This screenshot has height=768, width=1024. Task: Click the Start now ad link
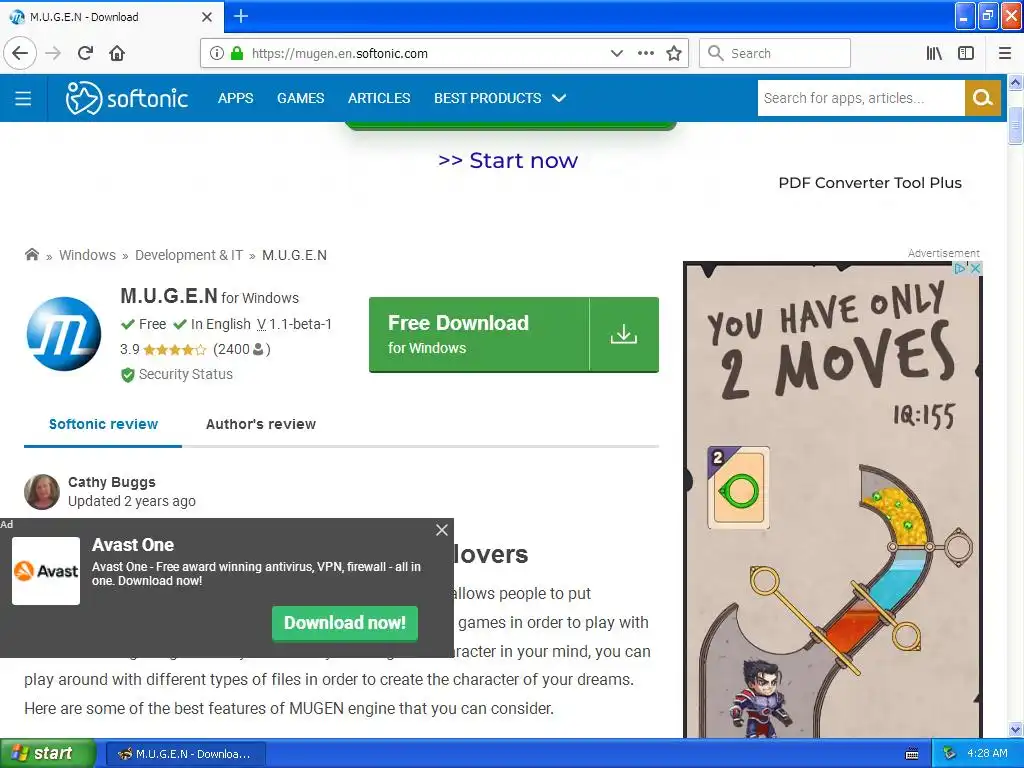(508, 160)
